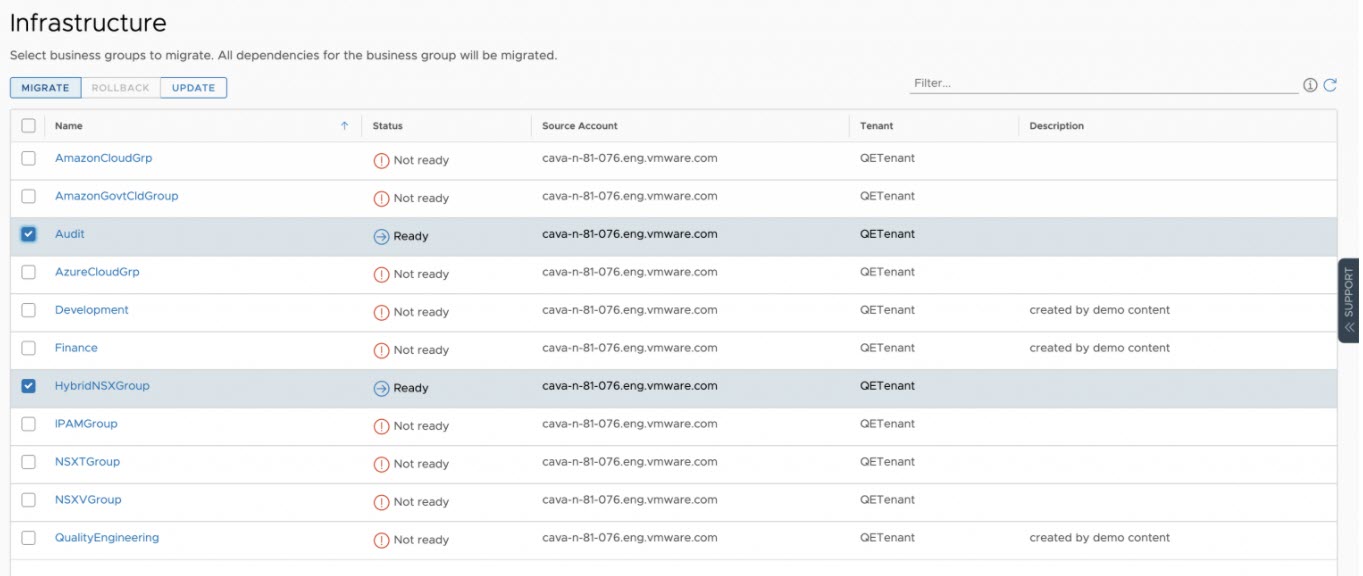
Task: Click Not ready warning icon for Finance
Action: [381, 350]
